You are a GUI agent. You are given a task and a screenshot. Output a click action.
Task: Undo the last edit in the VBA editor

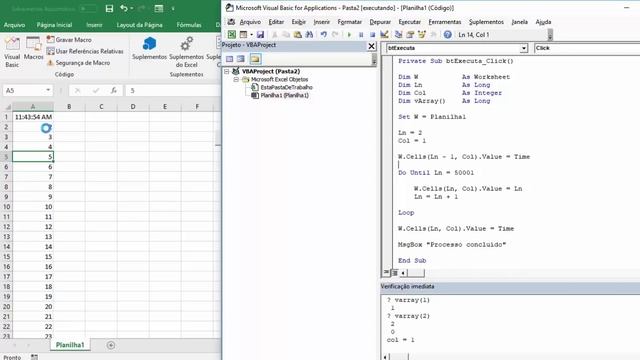click(324, 35)
